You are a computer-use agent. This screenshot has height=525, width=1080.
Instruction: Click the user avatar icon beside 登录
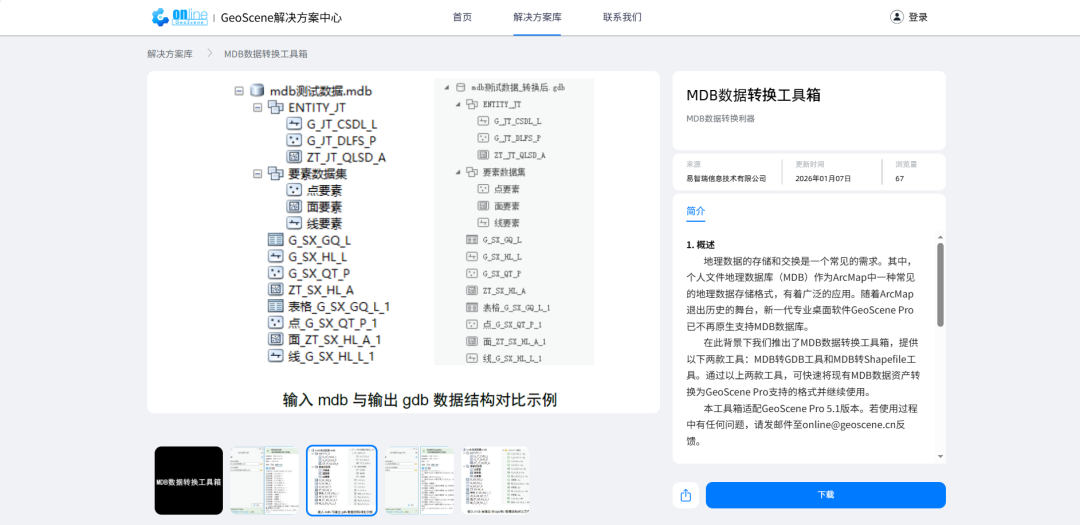[x=896, y=17]
